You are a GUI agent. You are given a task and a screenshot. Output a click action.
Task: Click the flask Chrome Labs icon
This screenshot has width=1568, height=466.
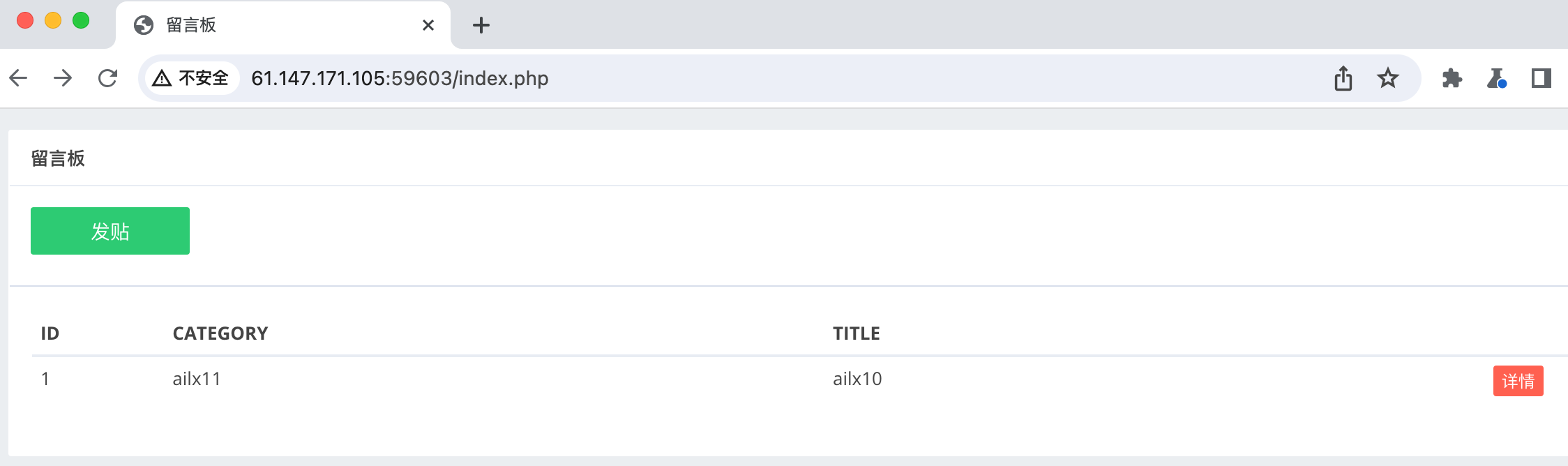point(1496,78)
